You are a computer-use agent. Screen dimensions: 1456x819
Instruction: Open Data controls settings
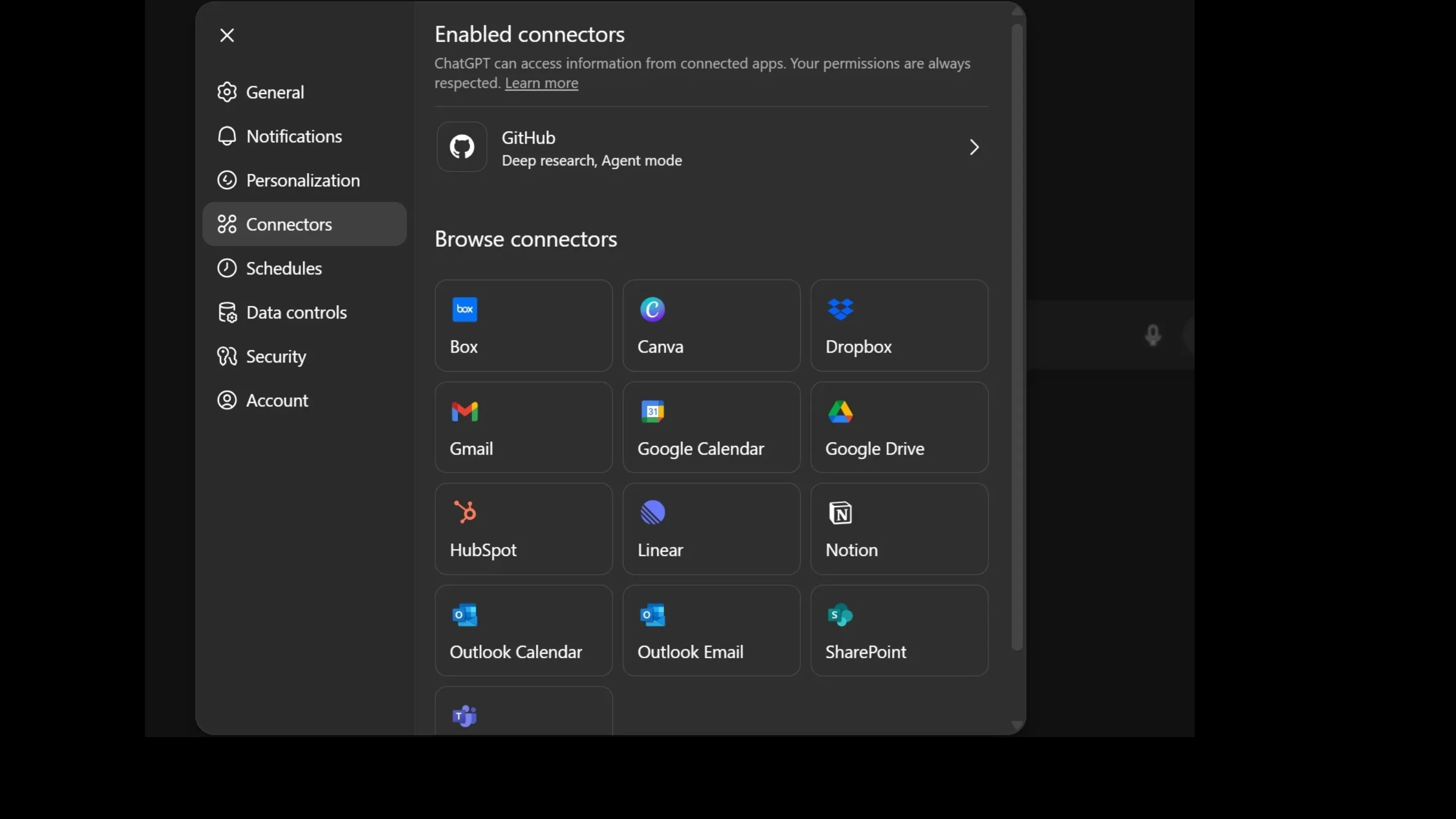click(305, 312)
